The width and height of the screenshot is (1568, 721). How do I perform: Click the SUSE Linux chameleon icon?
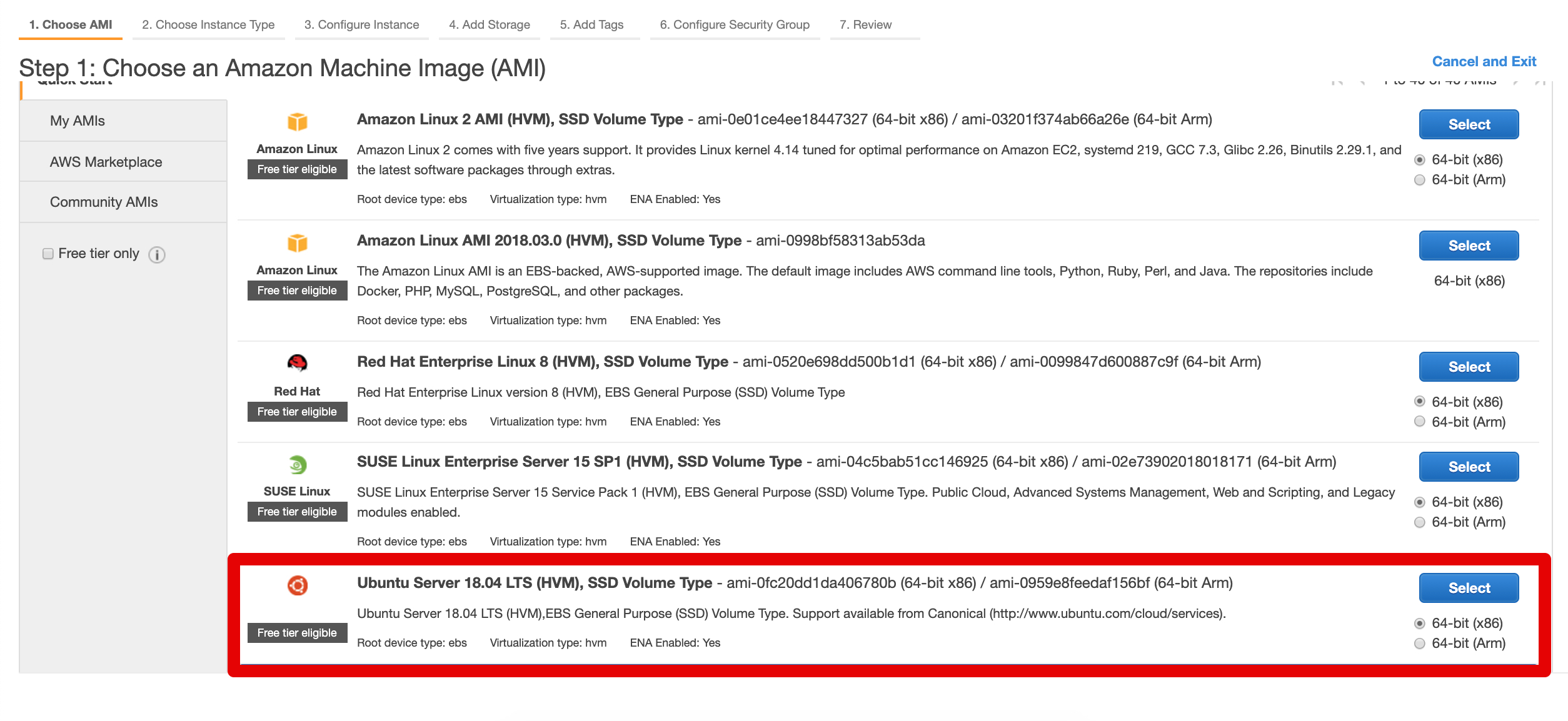(x=297, y=464)
